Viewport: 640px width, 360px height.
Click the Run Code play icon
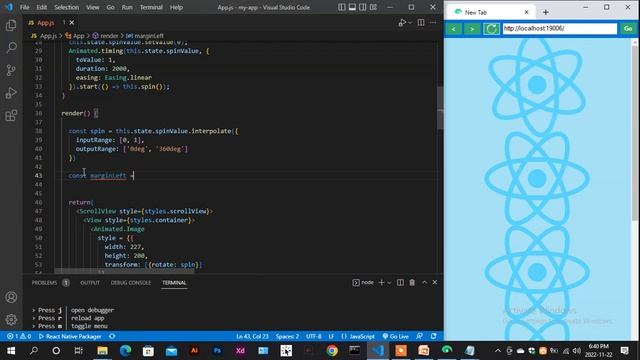point(402,22)
